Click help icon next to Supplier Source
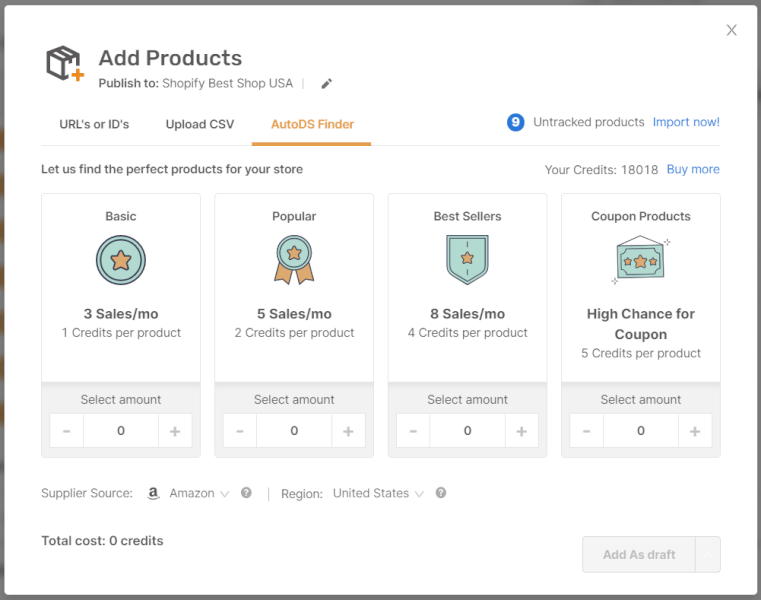The width and height of the screenshot is (761, 600). 247,493
